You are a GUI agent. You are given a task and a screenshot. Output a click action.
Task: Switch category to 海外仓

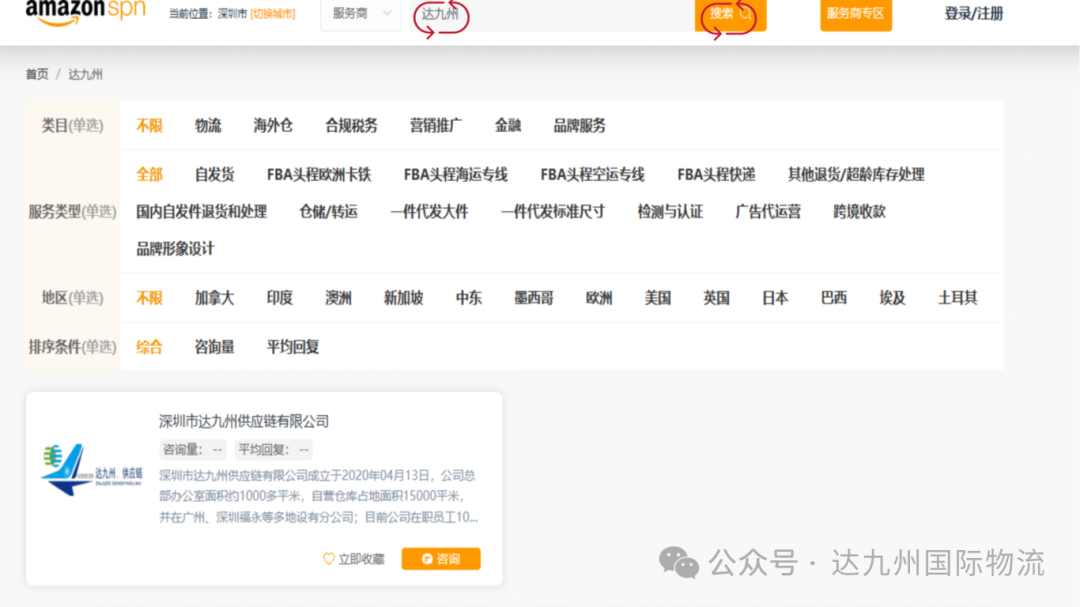[x=273, y=124]
